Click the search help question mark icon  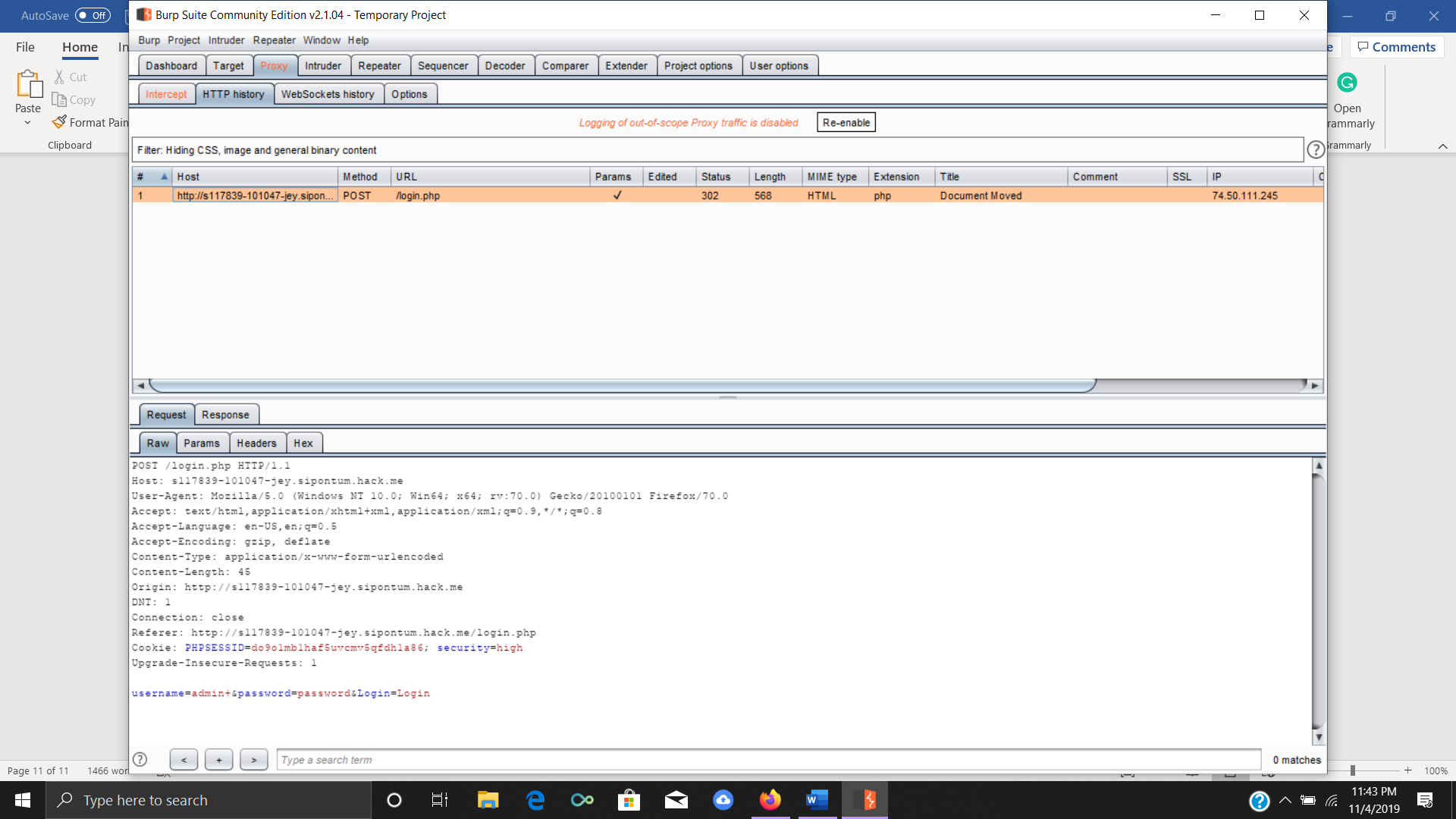(140, 759)
